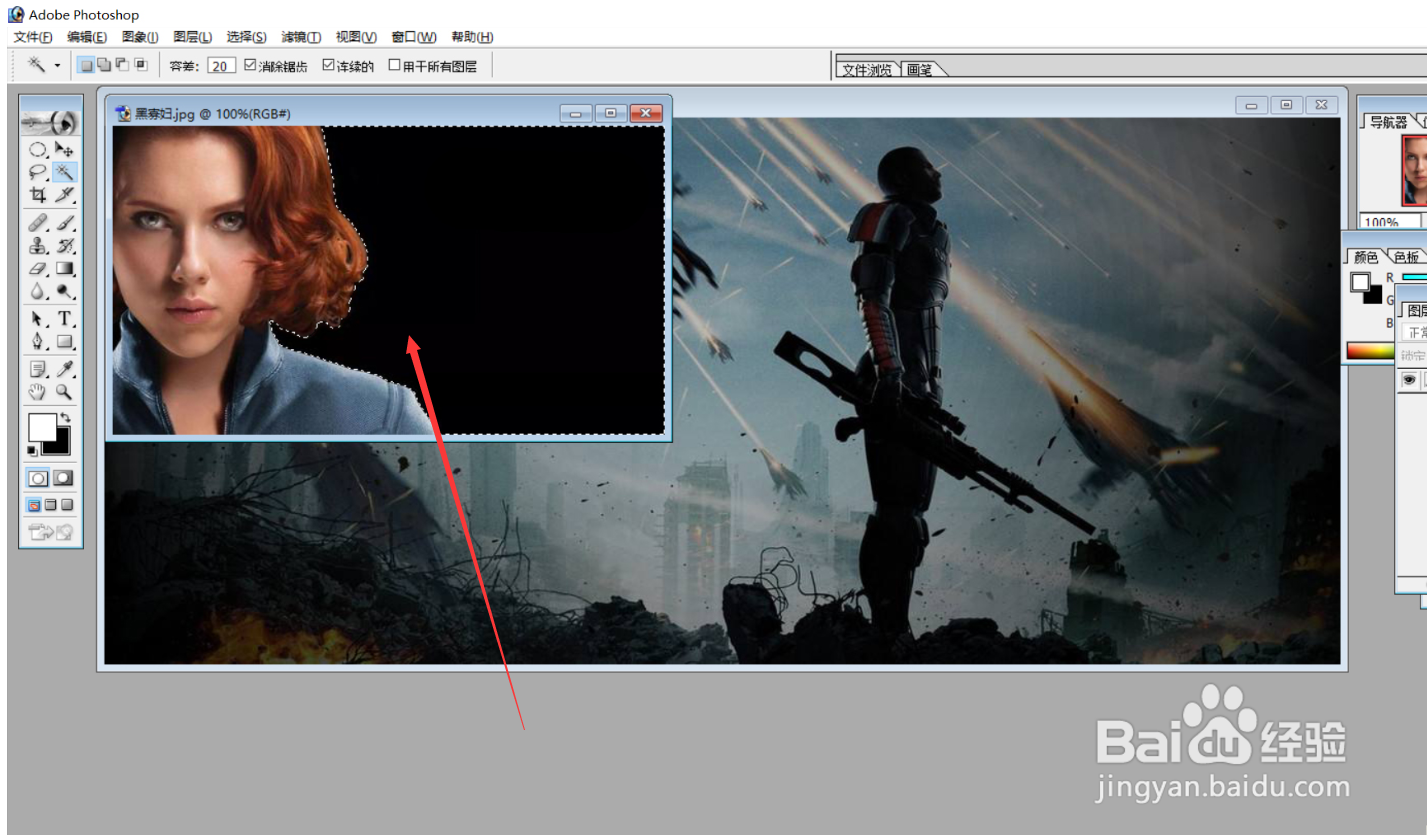This screenshot has width=1427, height=835.
Task: Select the Hand tool
Action: 38,392
